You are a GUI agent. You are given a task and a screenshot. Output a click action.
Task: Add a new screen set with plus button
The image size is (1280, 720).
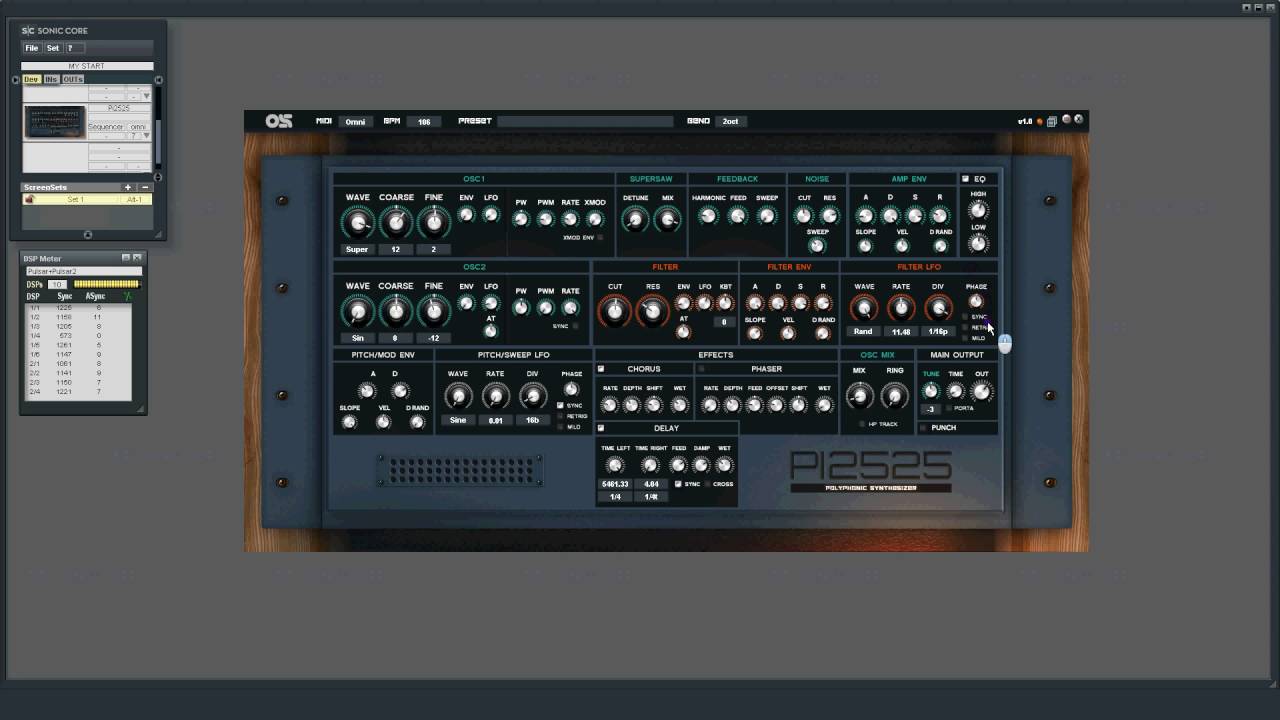(x=128, y=187)
